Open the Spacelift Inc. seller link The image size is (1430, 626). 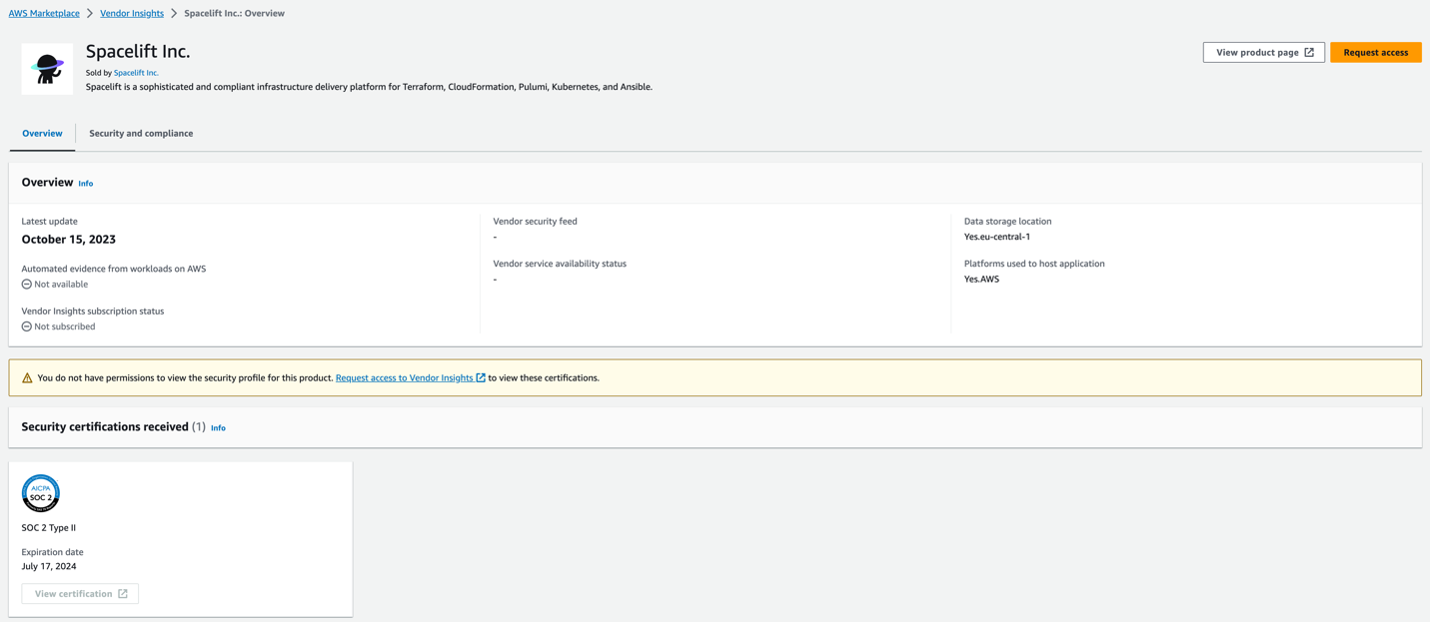pos(136,73)
